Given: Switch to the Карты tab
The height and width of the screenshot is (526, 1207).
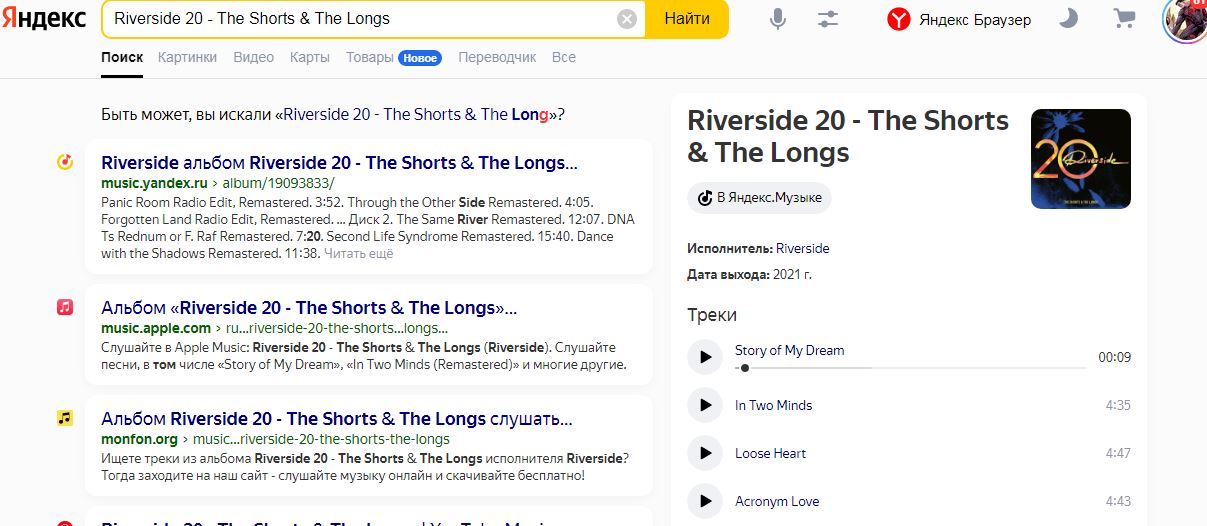Looking at the screenshot, I should point(310,57).
